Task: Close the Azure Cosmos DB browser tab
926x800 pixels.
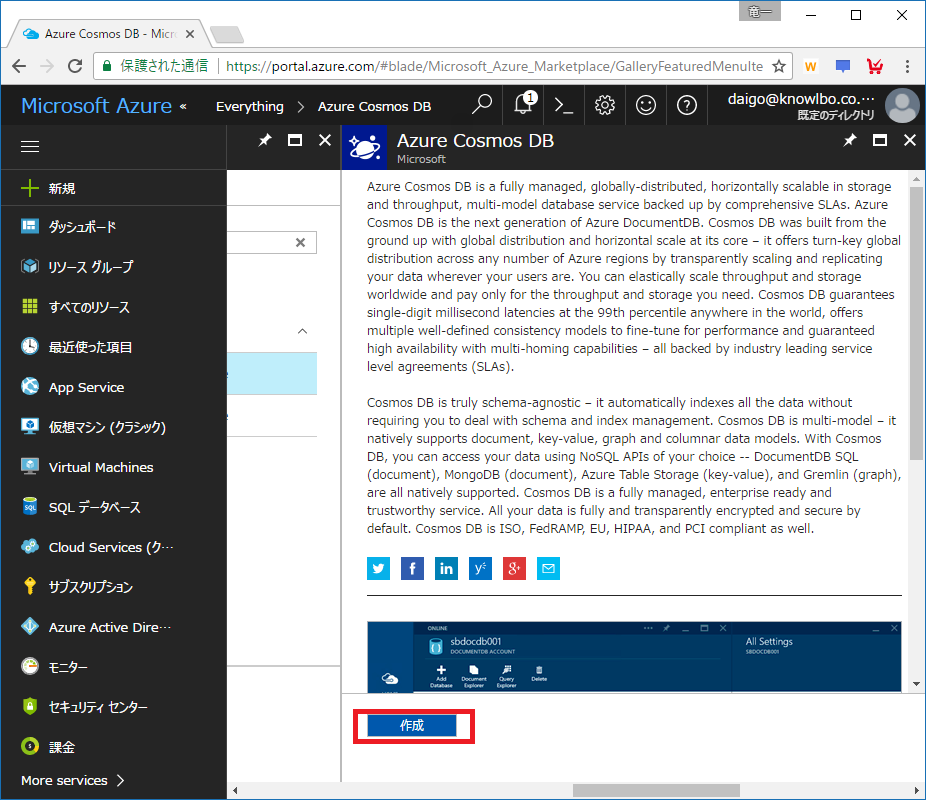Action: point(190,34)
